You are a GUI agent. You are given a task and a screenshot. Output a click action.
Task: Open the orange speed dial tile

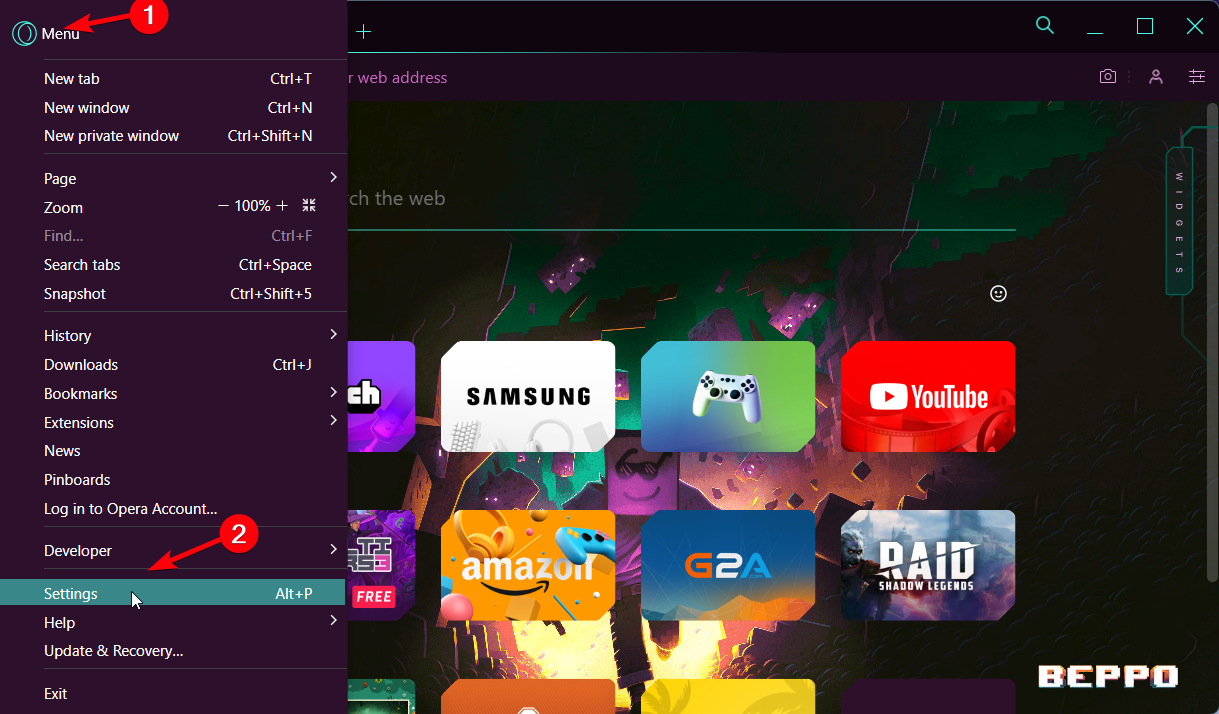[528, 696]
